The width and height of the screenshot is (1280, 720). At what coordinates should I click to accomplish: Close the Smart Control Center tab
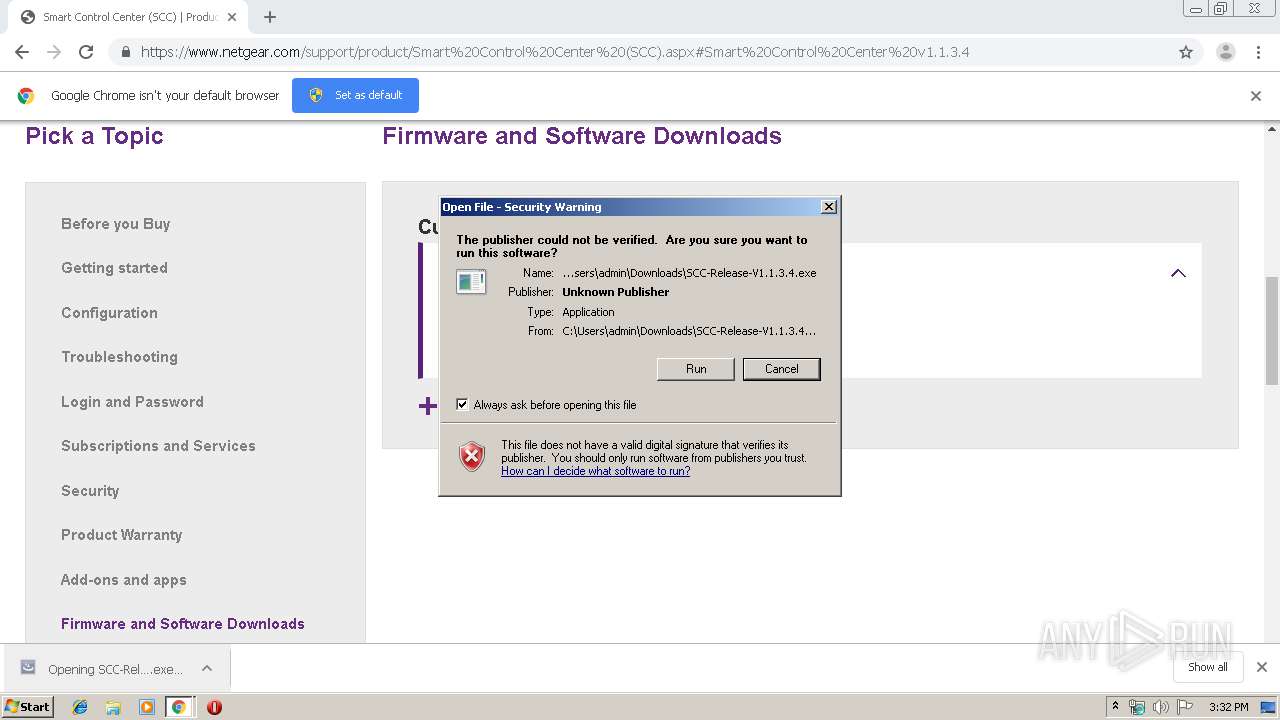point(232,17)
